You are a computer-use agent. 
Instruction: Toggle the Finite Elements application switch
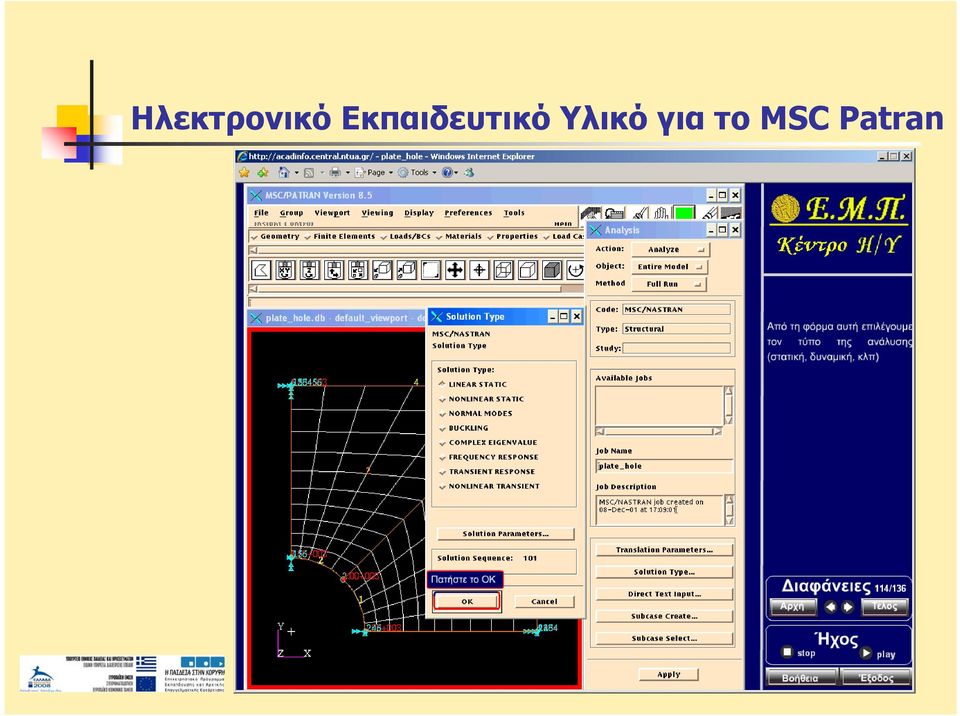pos(340,236)
